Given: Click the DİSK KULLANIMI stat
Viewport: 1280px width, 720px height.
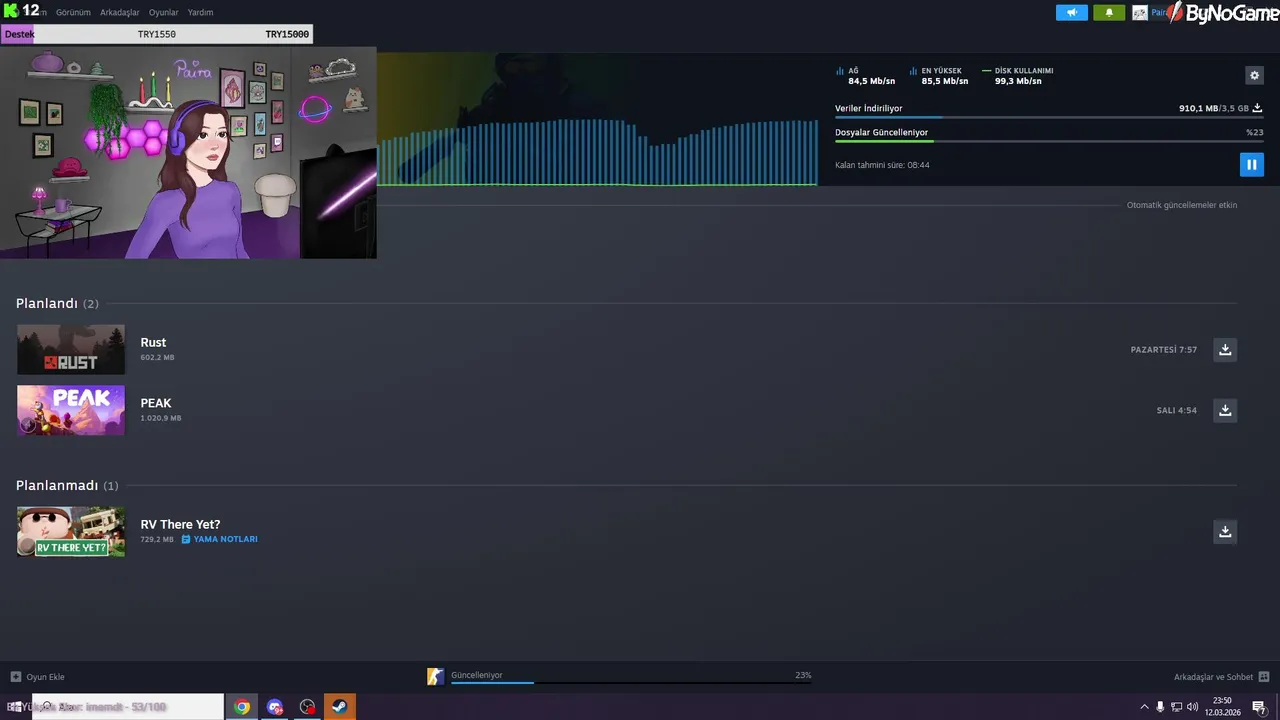Looking at the screenshot, I should click(x=1018, y=76).
